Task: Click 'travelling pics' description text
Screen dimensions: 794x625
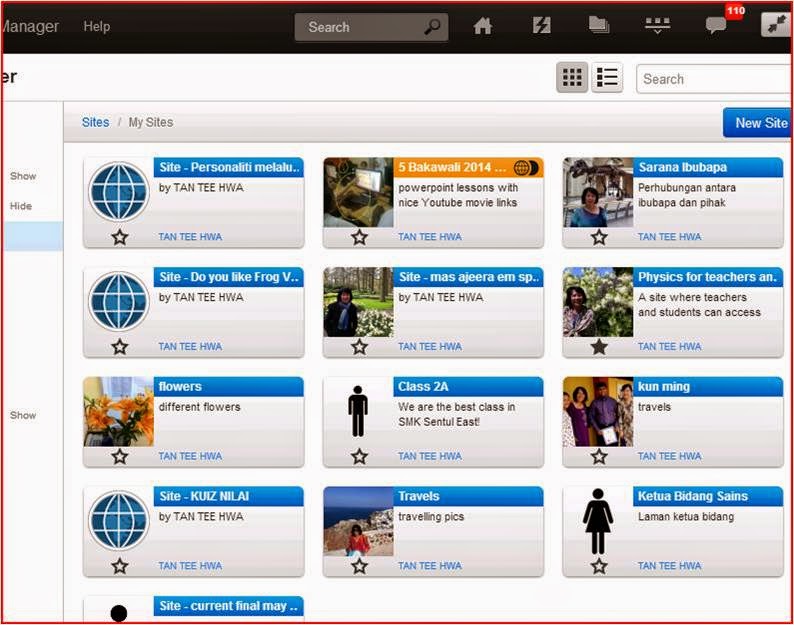Action: click(431, 517)
